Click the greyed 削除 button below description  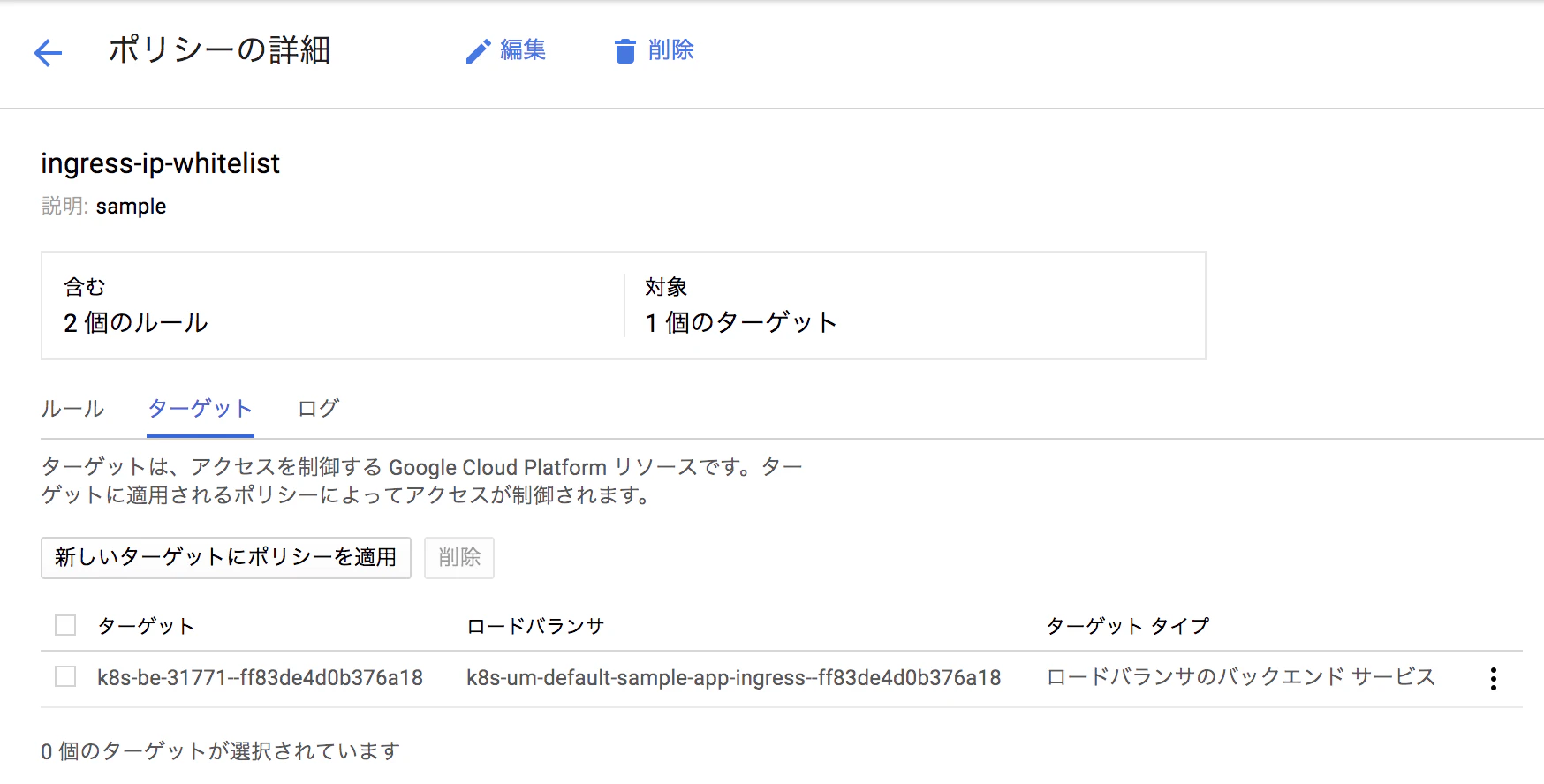click(459, 557)
